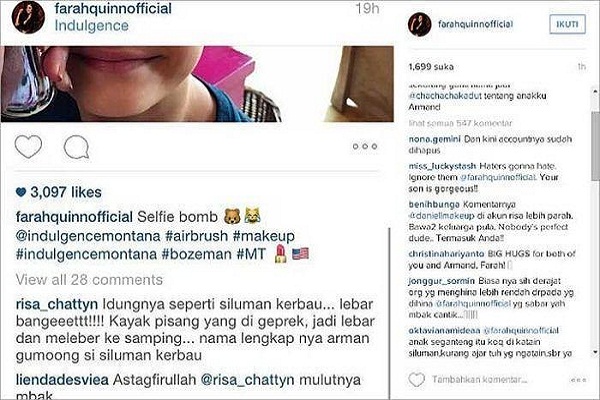This screenshot has height=400, width=600.
Task: Open the comment speech bubble icon
Action: pyautogui.click(x=77, y=147)
